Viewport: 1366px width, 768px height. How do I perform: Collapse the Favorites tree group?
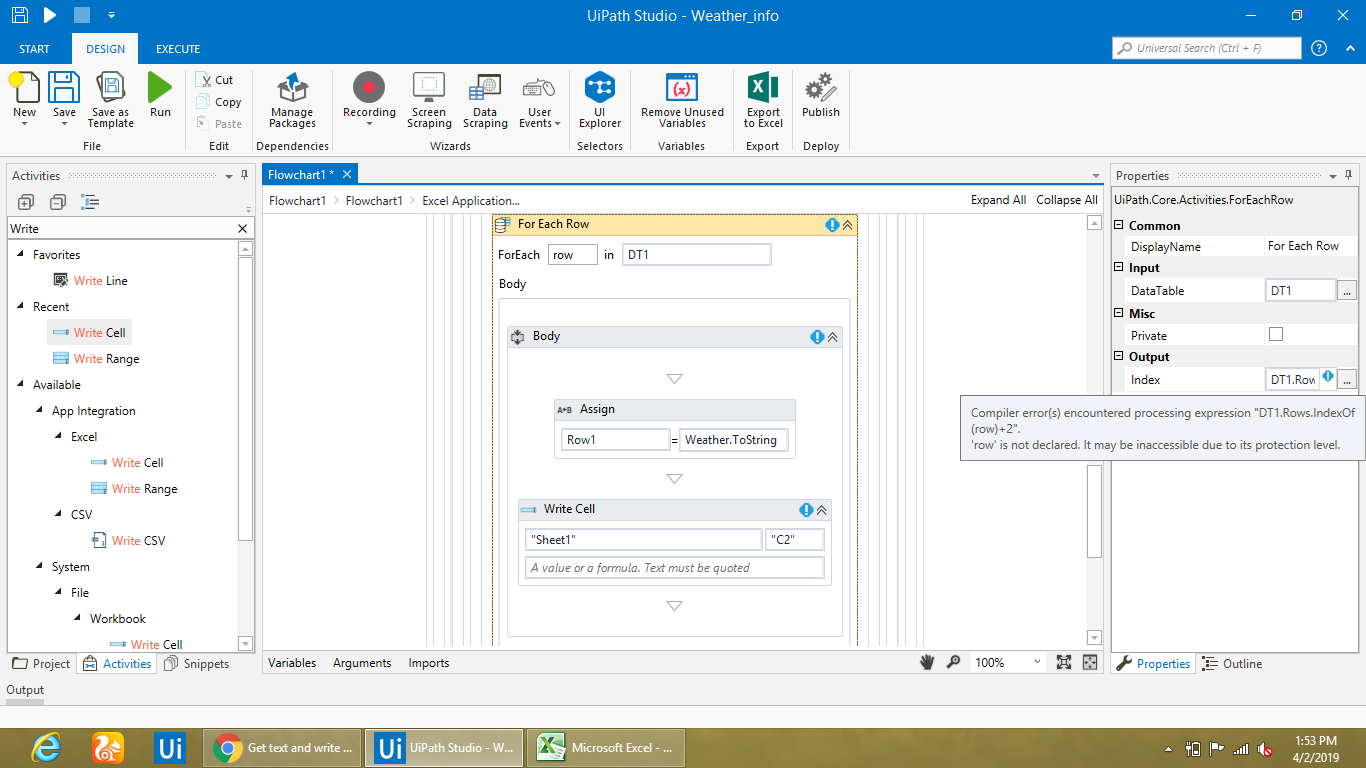21,255
